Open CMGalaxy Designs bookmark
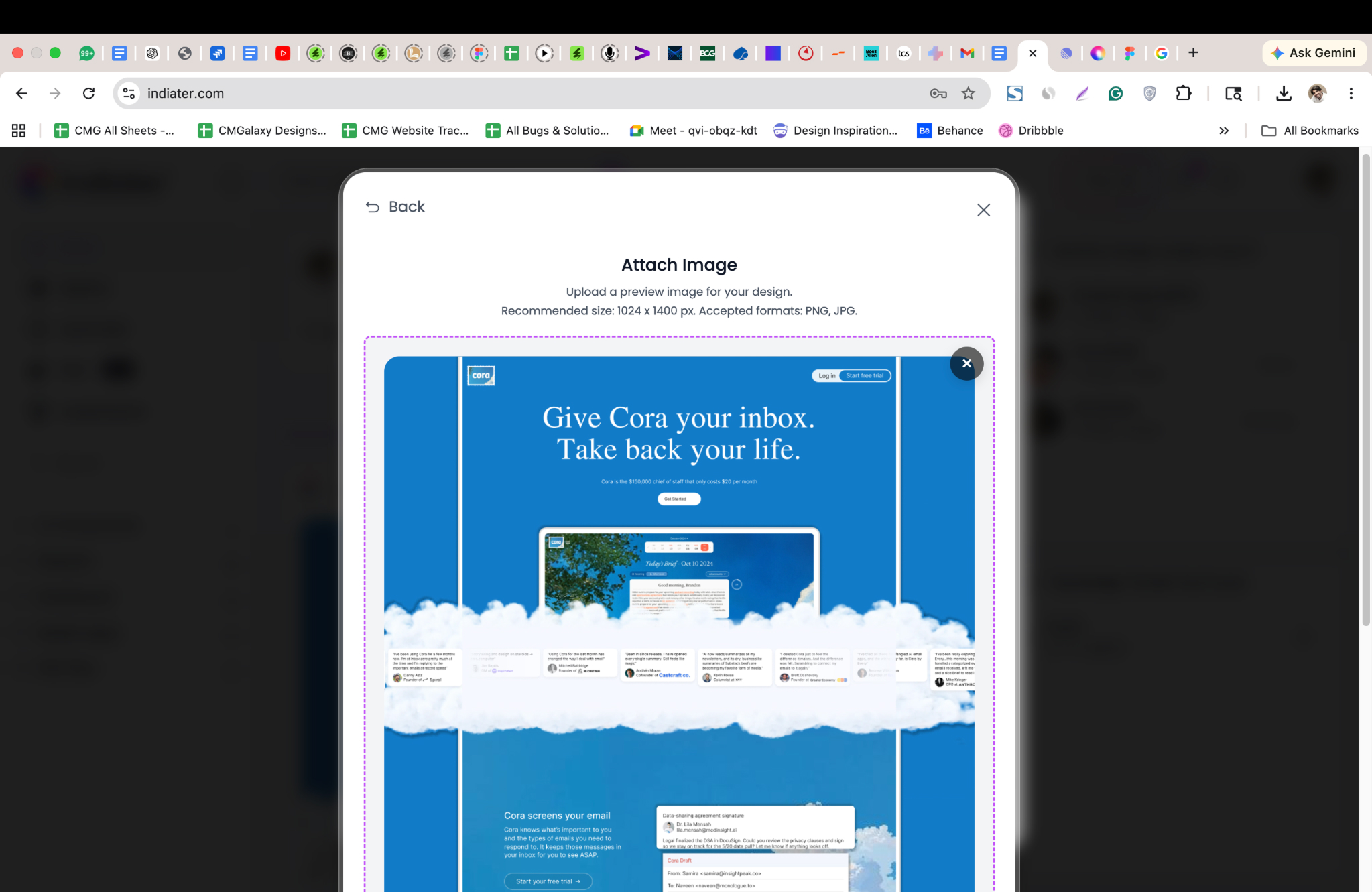Viewport: 1372px width, 892px height. coord(262,131)
